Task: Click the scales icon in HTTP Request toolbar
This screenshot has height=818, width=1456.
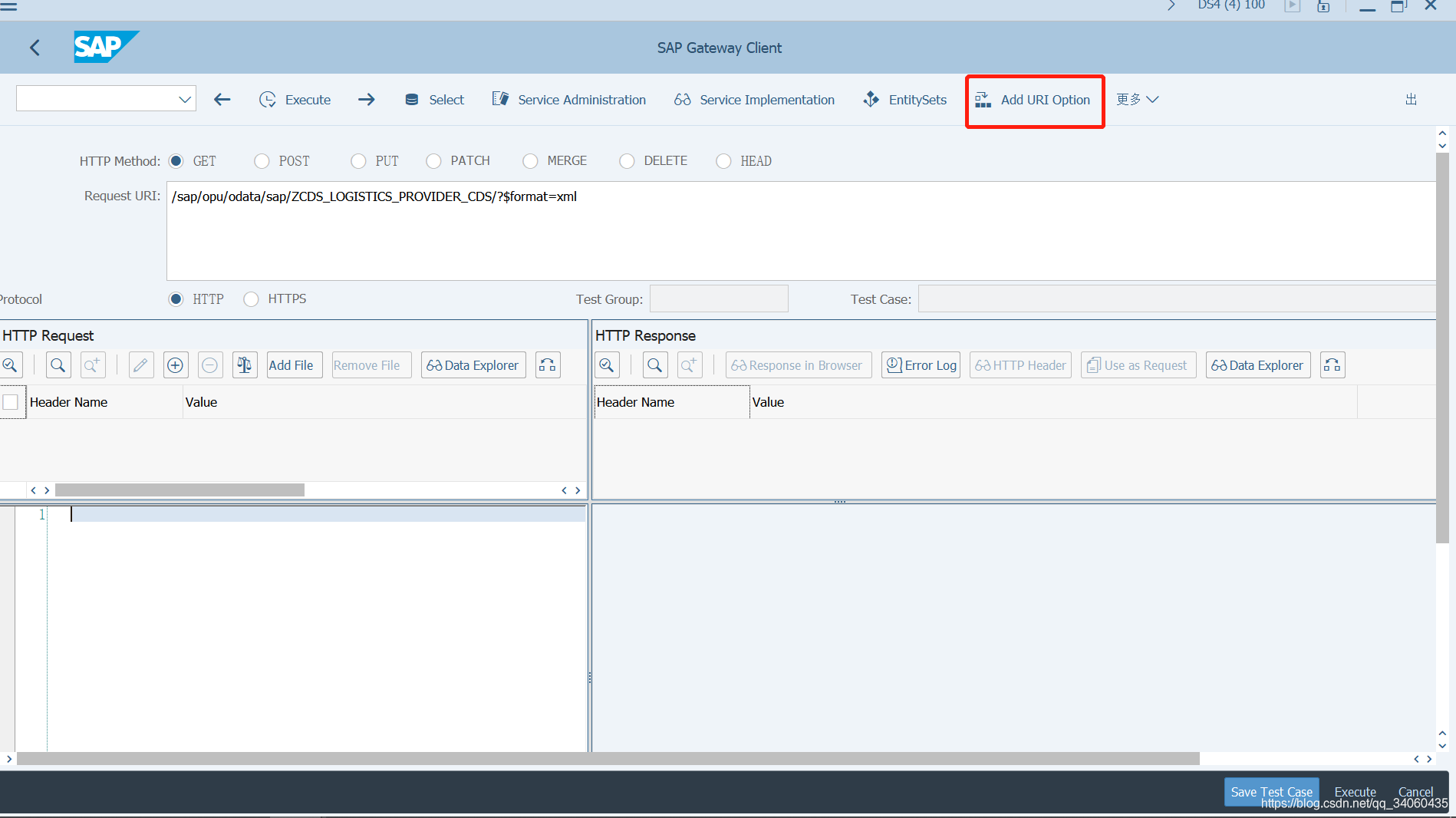Action: click(x=245, y=365)
